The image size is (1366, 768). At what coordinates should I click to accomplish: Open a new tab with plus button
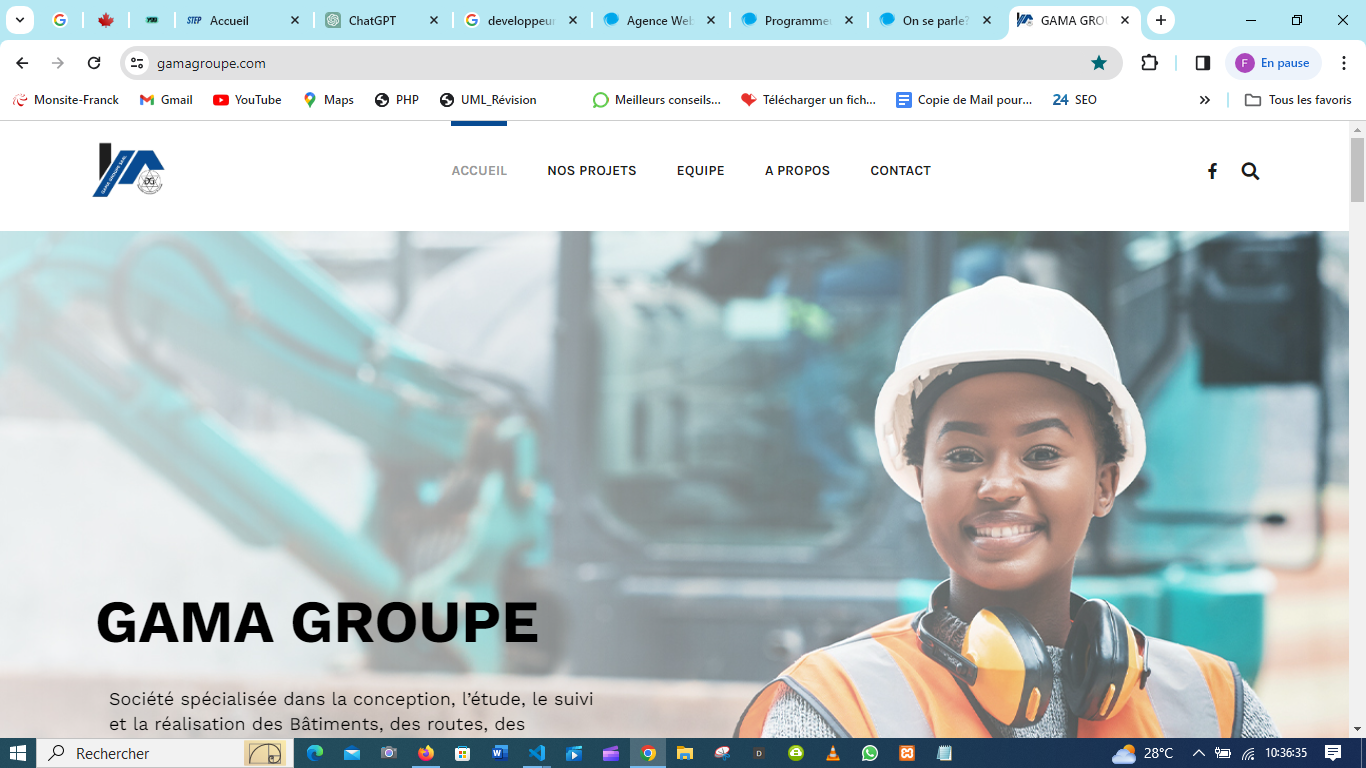[x=1161, y=20]
